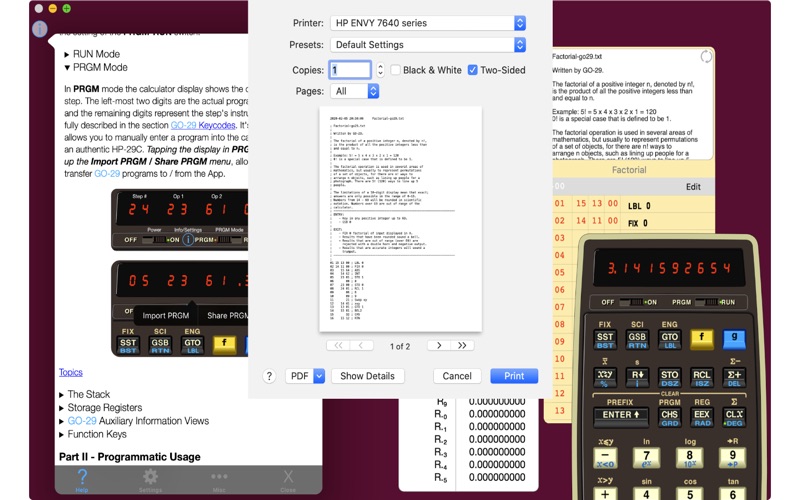The width and height of the screenshot is (800, 500).
Task: Tap the RCL key on the calculator
Action: click(x=702, y=378)
